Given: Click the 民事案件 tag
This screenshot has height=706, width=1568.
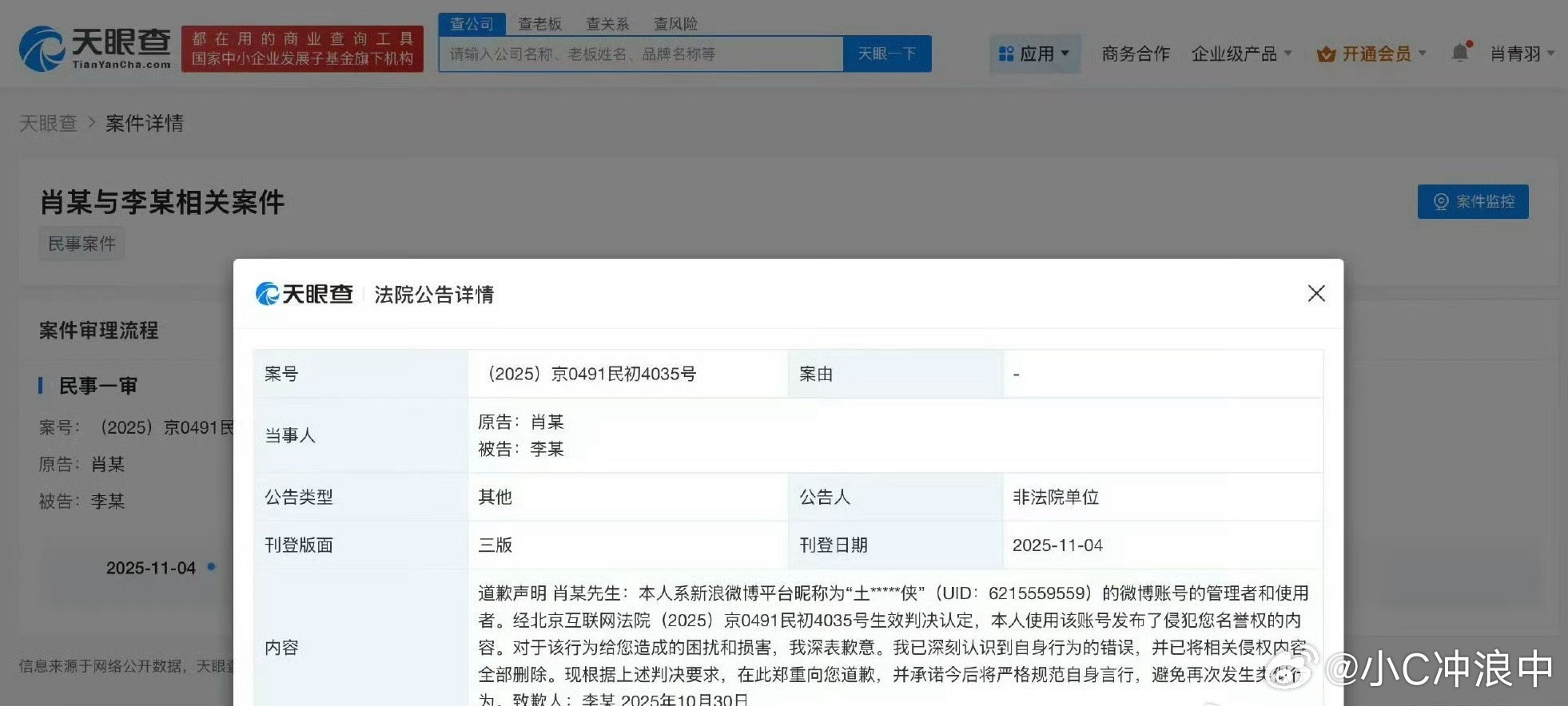Looking at the screenshot, I should pyautogui.click(x=82, y=244).
